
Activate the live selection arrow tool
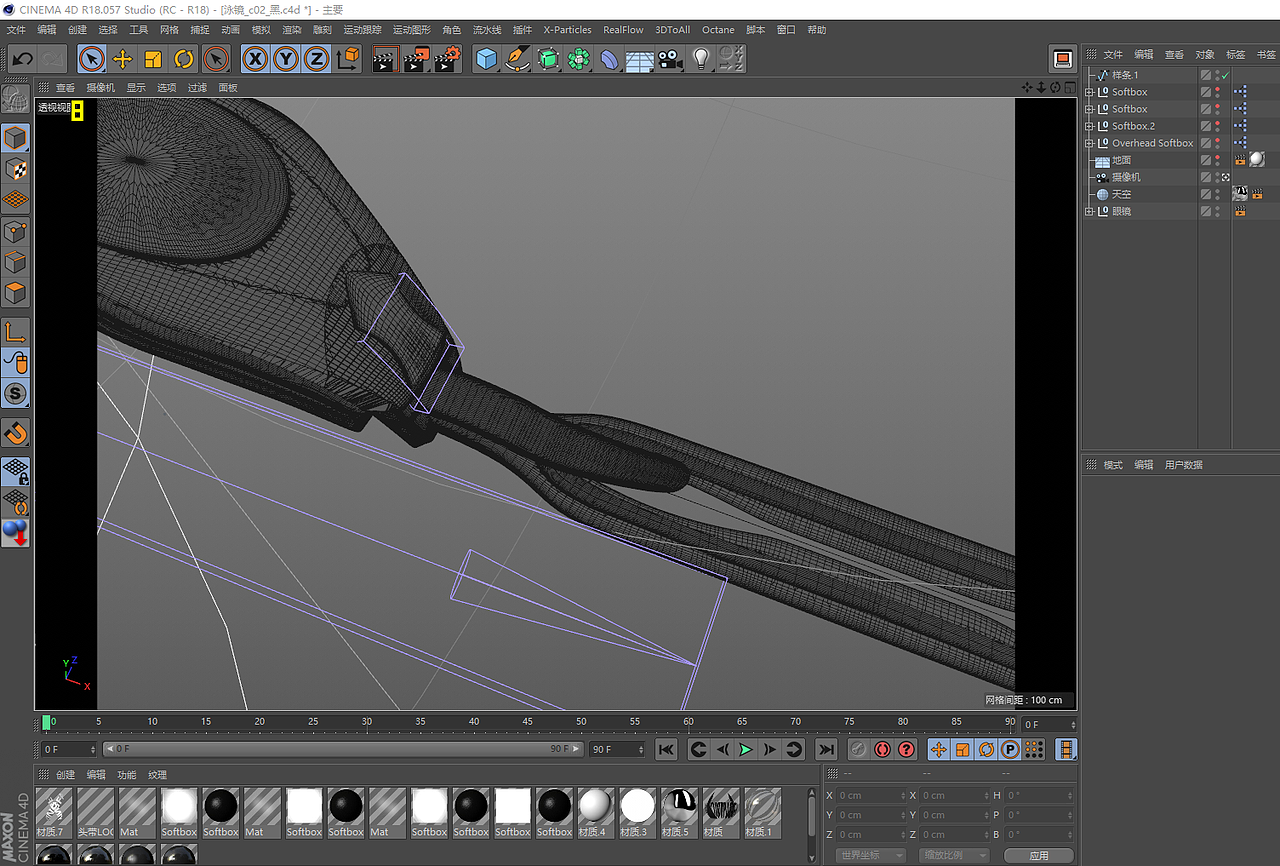91,59
